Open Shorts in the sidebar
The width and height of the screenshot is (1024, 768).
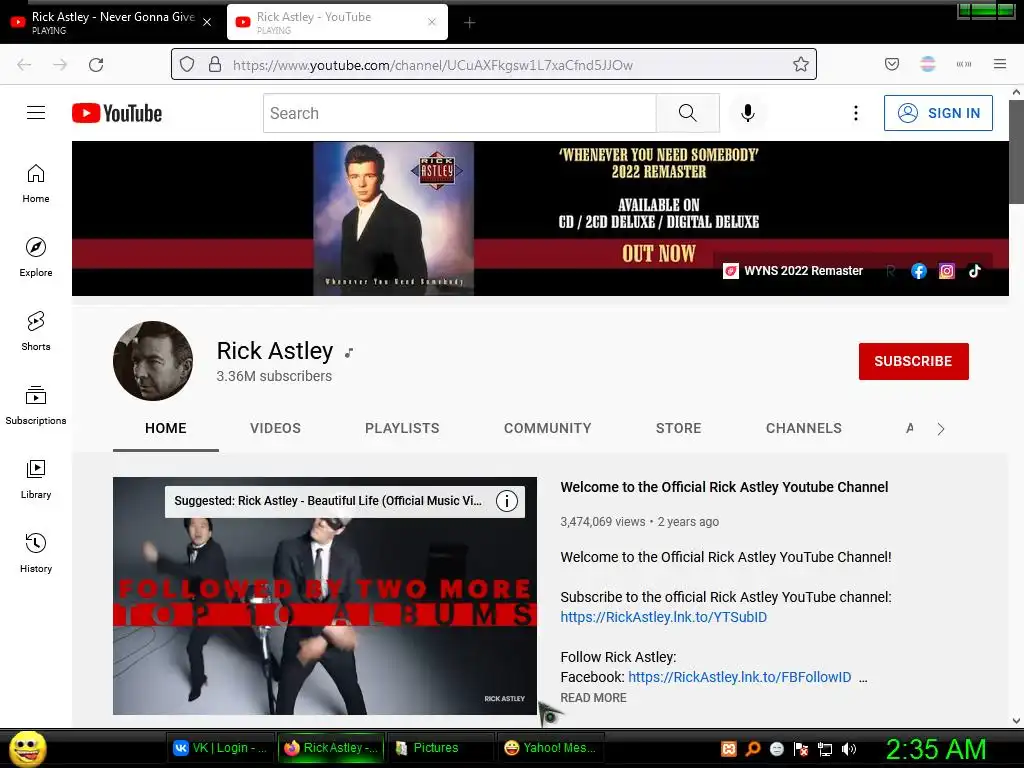click(36, 331)
